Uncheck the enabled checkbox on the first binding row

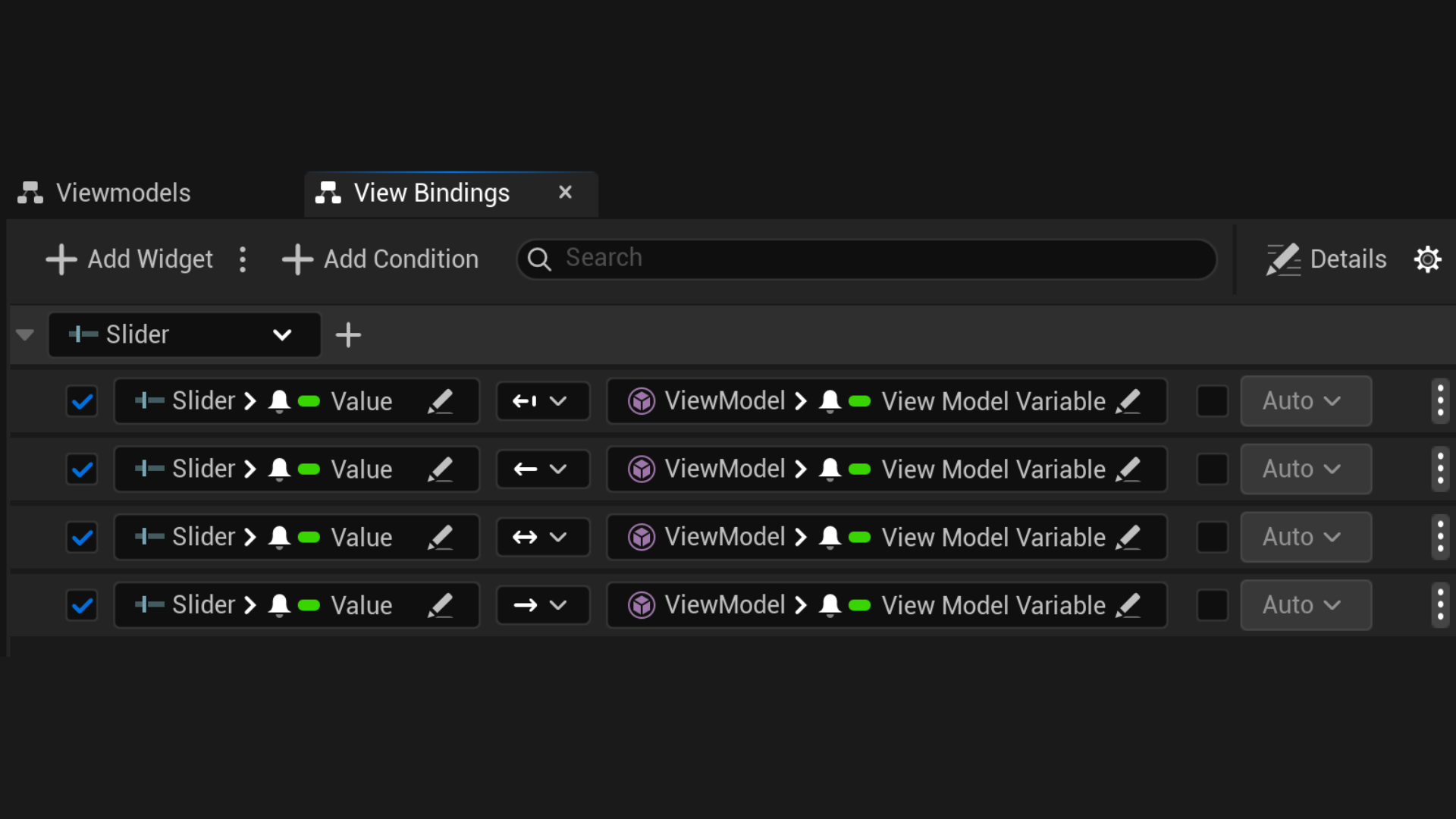[x=82, y=401]
